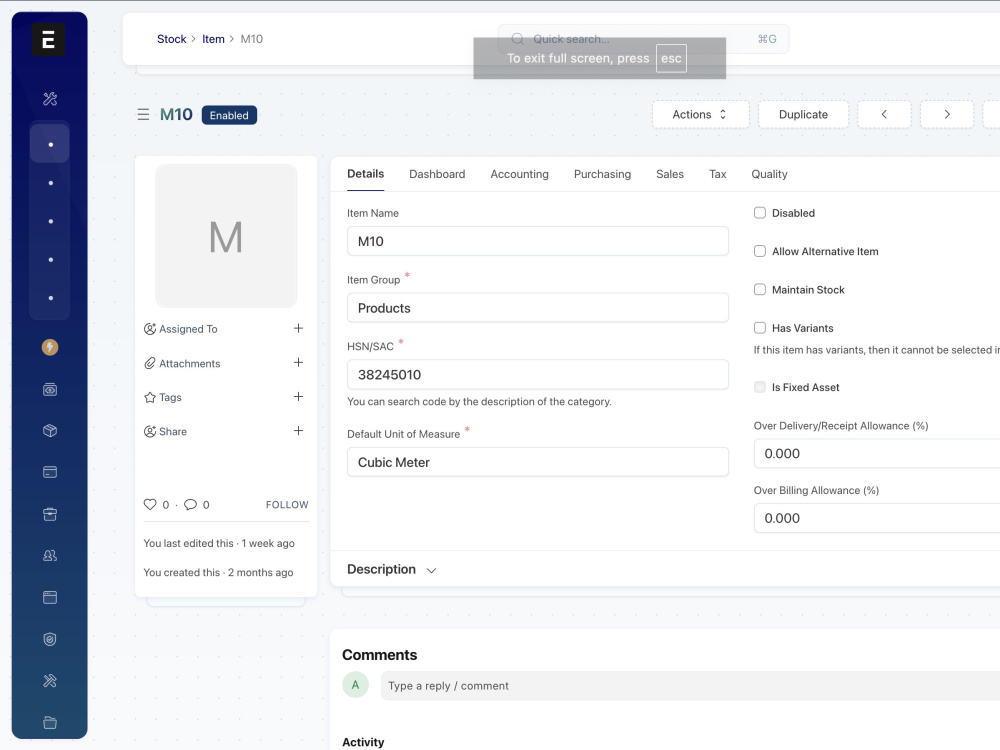Click the quick search magnifier icon
This screenshot has width=1000, height=750.
coord(518,39)
